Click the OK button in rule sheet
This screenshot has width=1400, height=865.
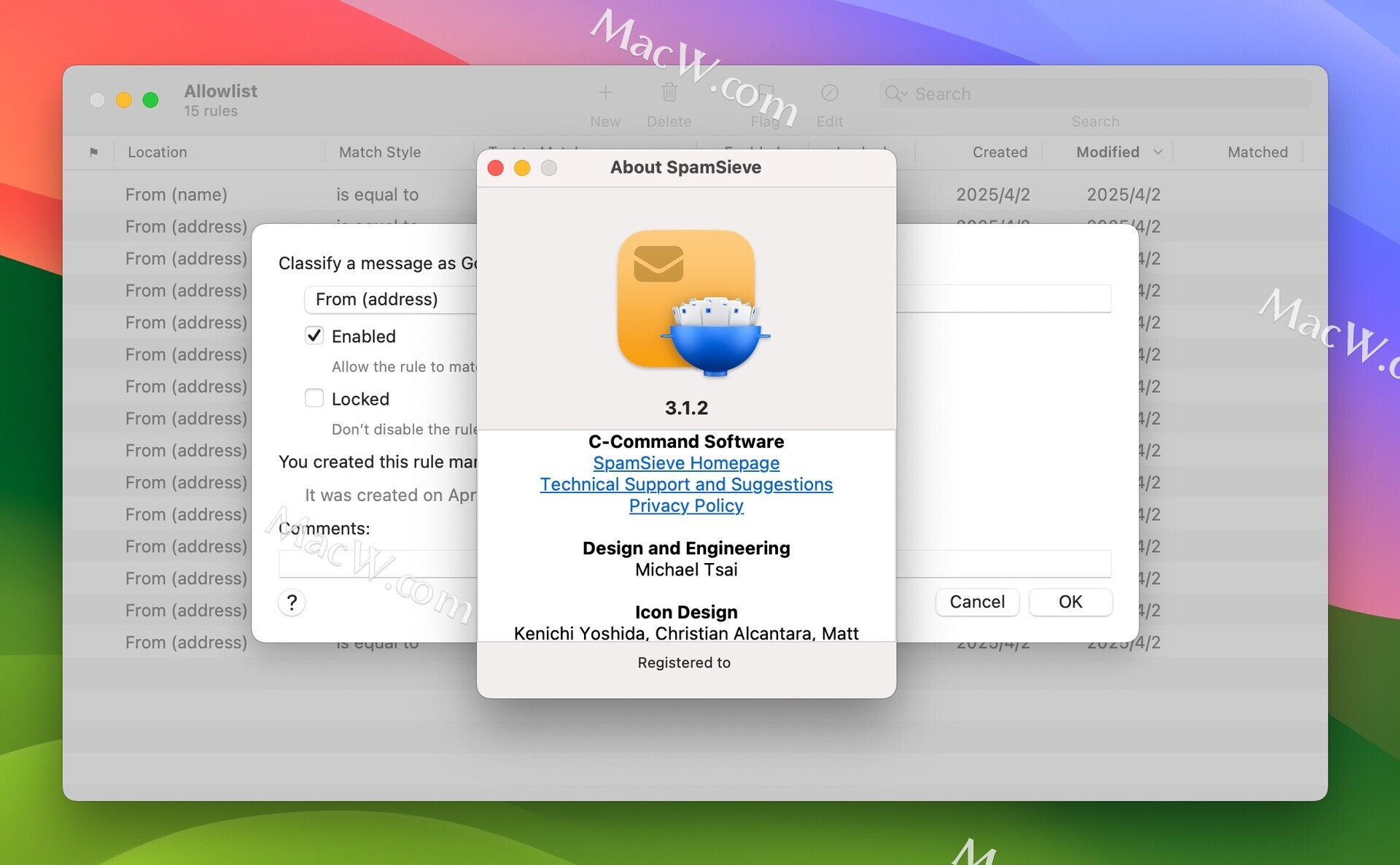[1070, 602]
